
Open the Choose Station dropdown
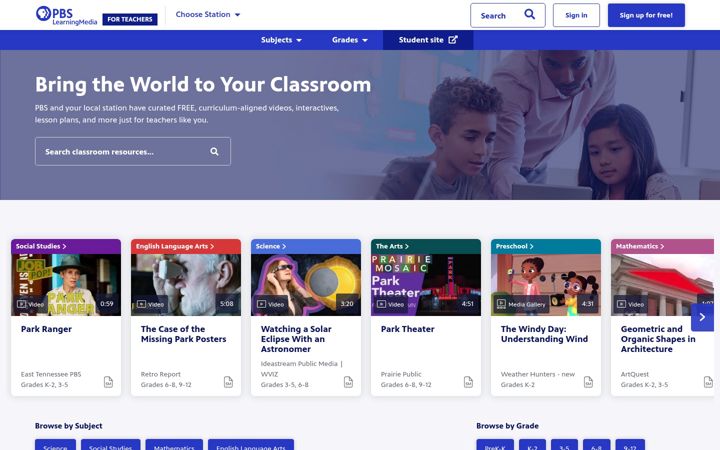click(x=208, y=15)
